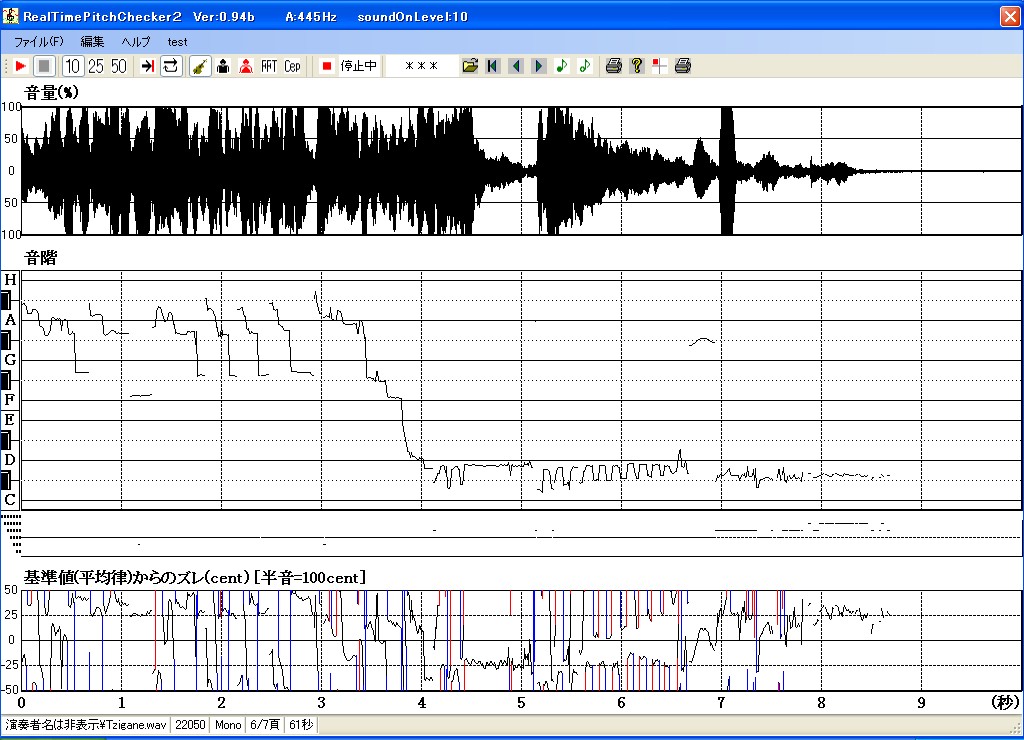Viewport: 1024px width, 740px height.
Task: Click the *** note display field
Action: coord(421,66)
